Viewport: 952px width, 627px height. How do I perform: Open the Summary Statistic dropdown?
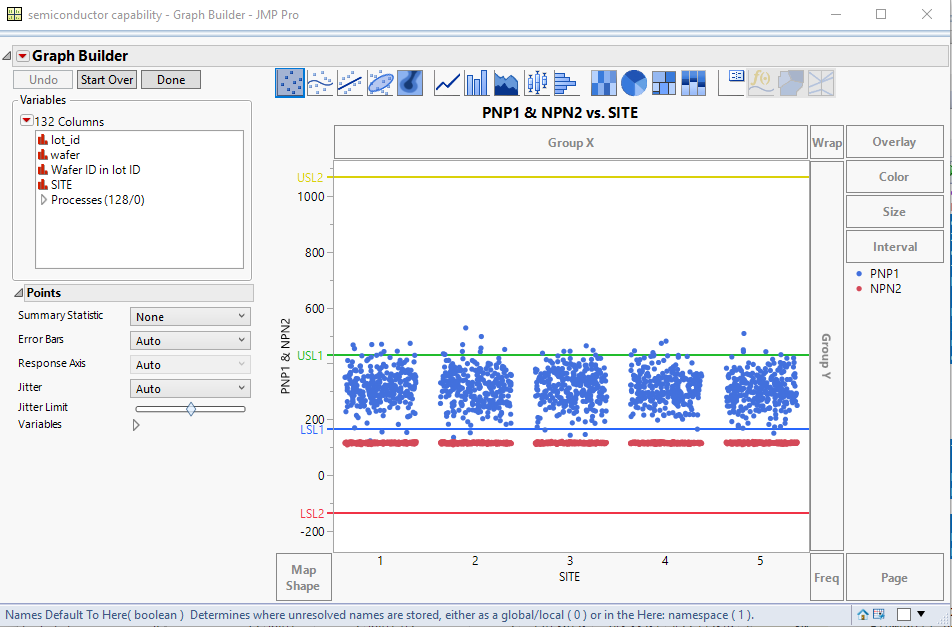190,317
